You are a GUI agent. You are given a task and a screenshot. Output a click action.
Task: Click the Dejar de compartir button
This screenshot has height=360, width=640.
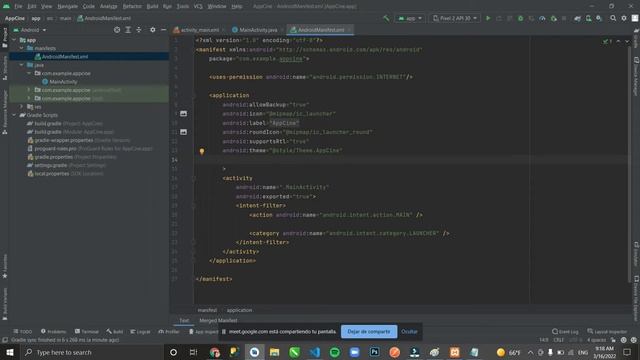tap(369, 331)
